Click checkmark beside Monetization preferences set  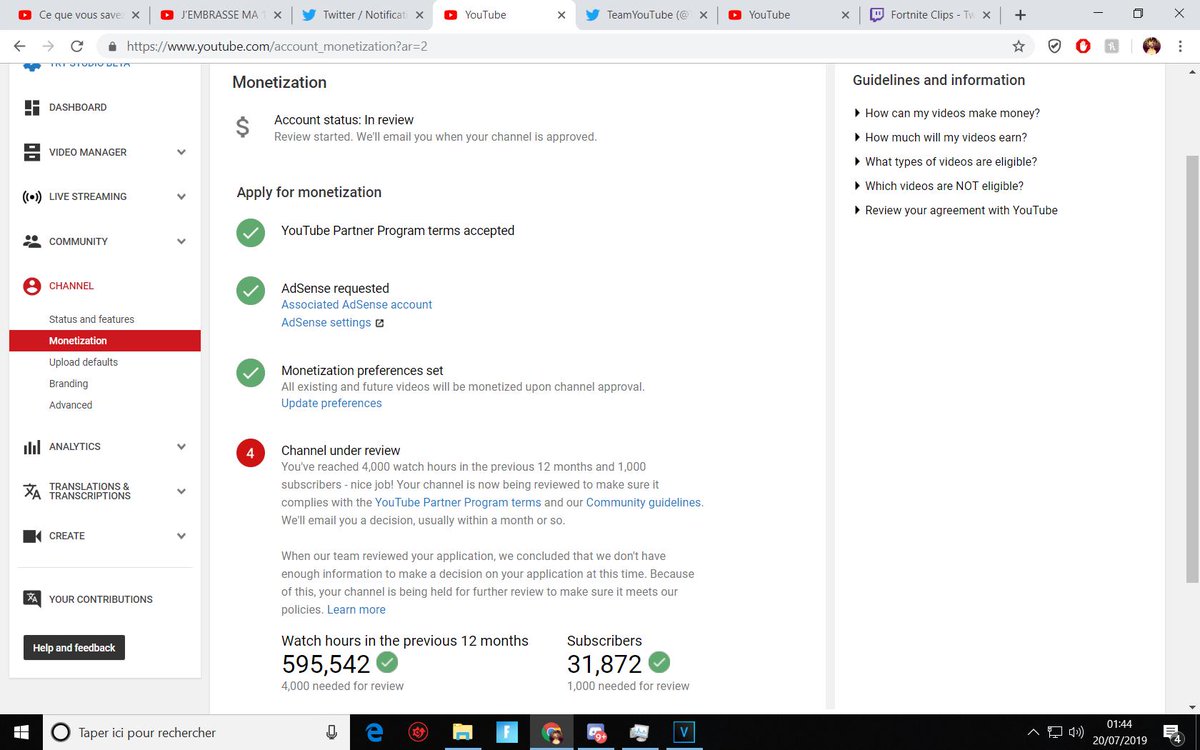pos(250,373)
